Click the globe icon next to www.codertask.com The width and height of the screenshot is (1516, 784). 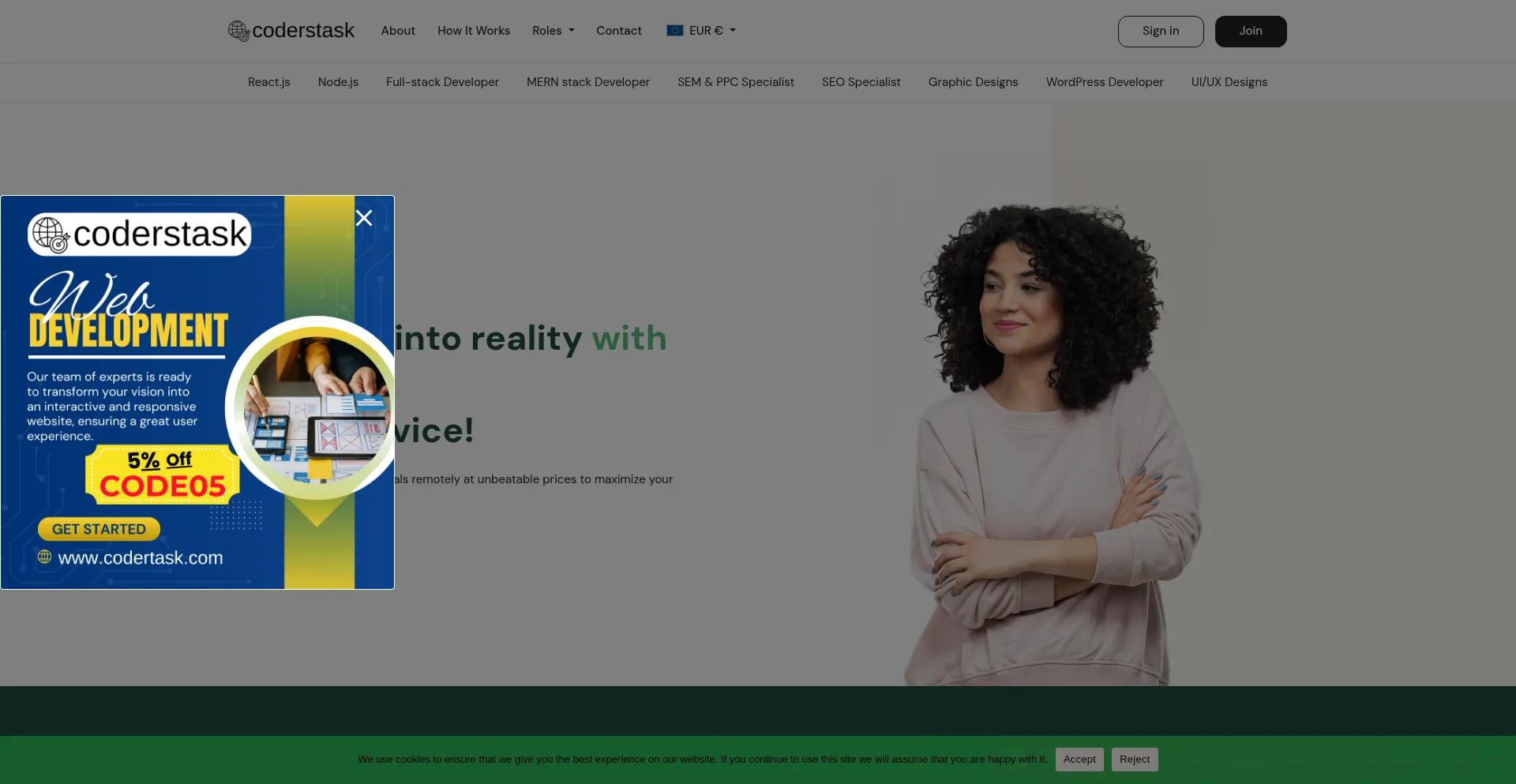(44, 557)
